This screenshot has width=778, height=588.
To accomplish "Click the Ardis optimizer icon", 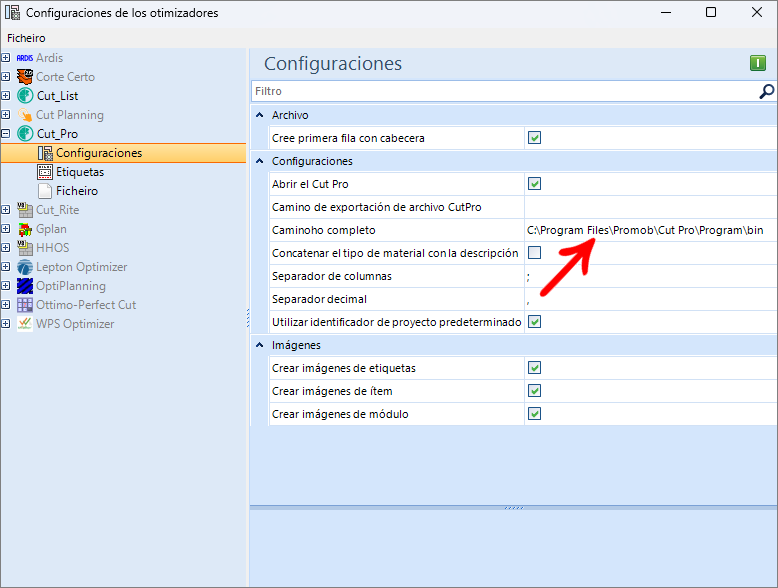I will click(25, 58).
